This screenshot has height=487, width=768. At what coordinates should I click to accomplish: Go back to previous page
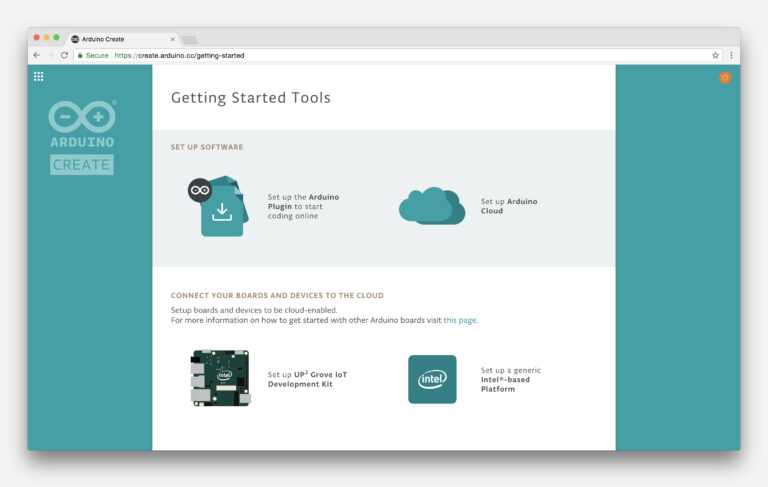pyautogui.click(x=37, y=55)
